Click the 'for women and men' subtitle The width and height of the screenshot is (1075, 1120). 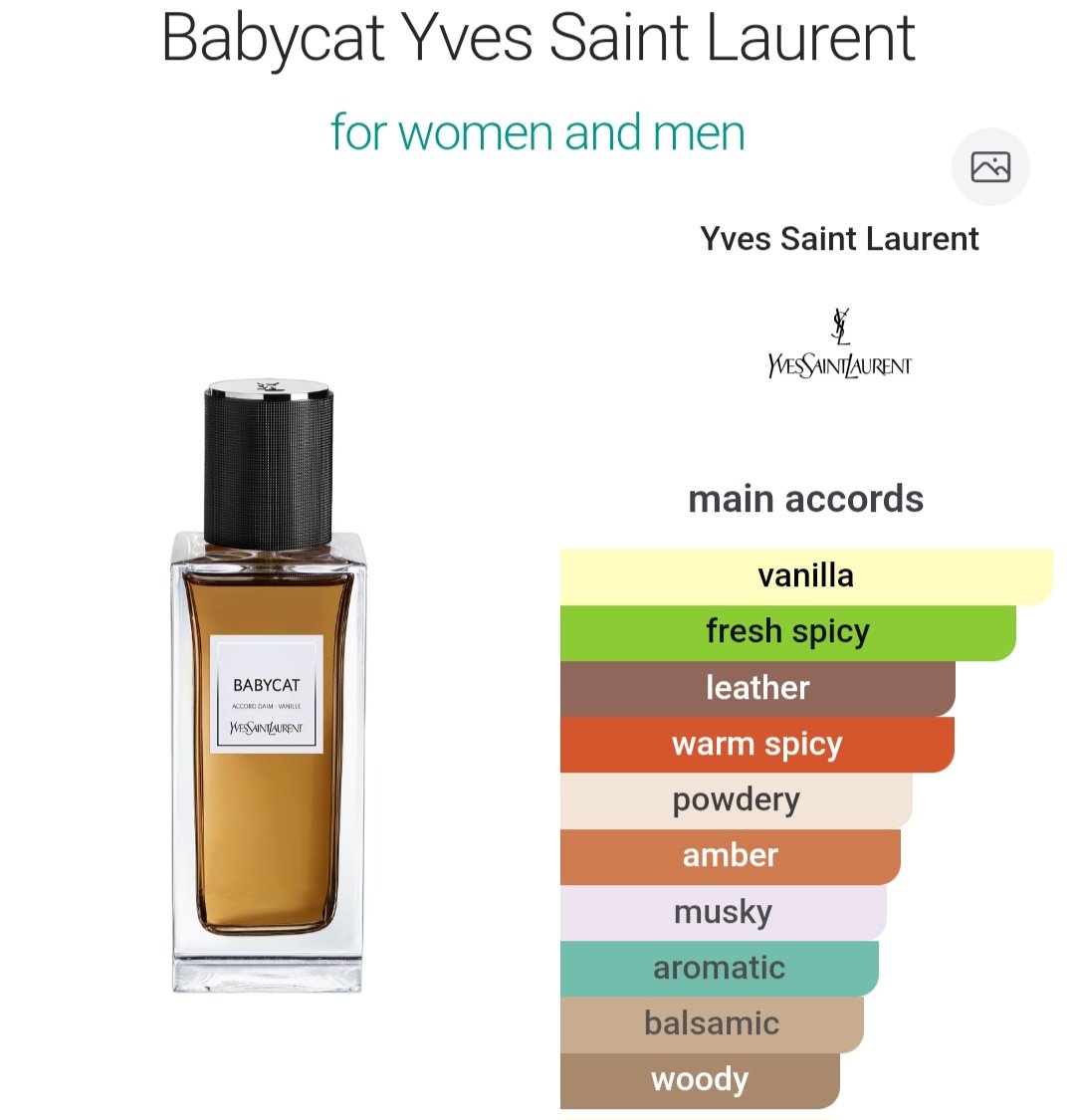click(537, 132)
